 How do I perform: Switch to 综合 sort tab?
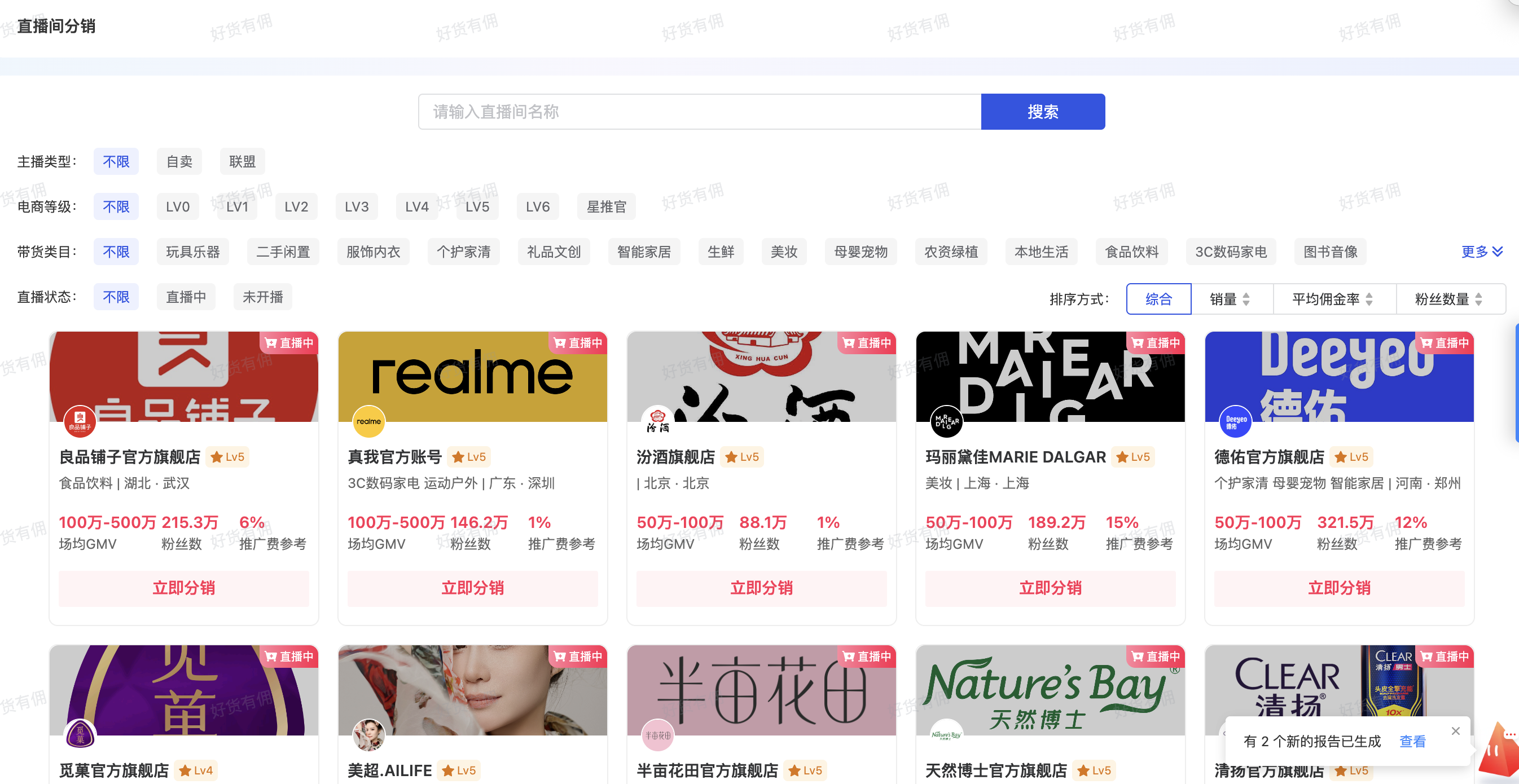click(x=1158, y=299)
